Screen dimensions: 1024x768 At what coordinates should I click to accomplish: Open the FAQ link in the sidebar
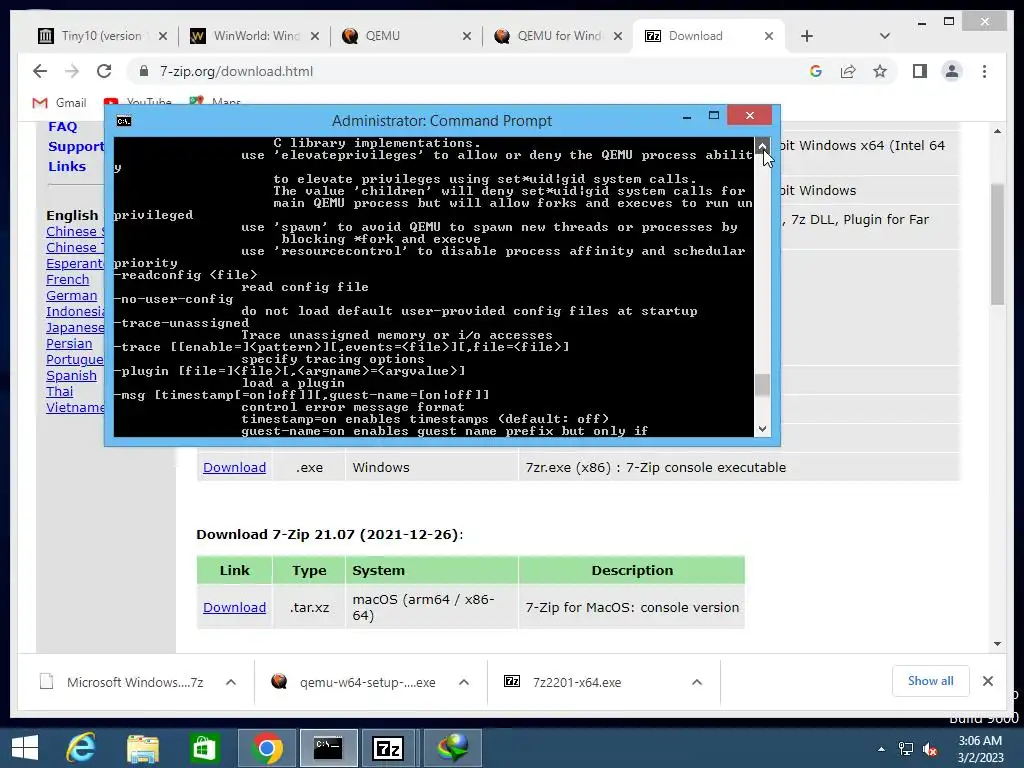(x=63, y=127)
